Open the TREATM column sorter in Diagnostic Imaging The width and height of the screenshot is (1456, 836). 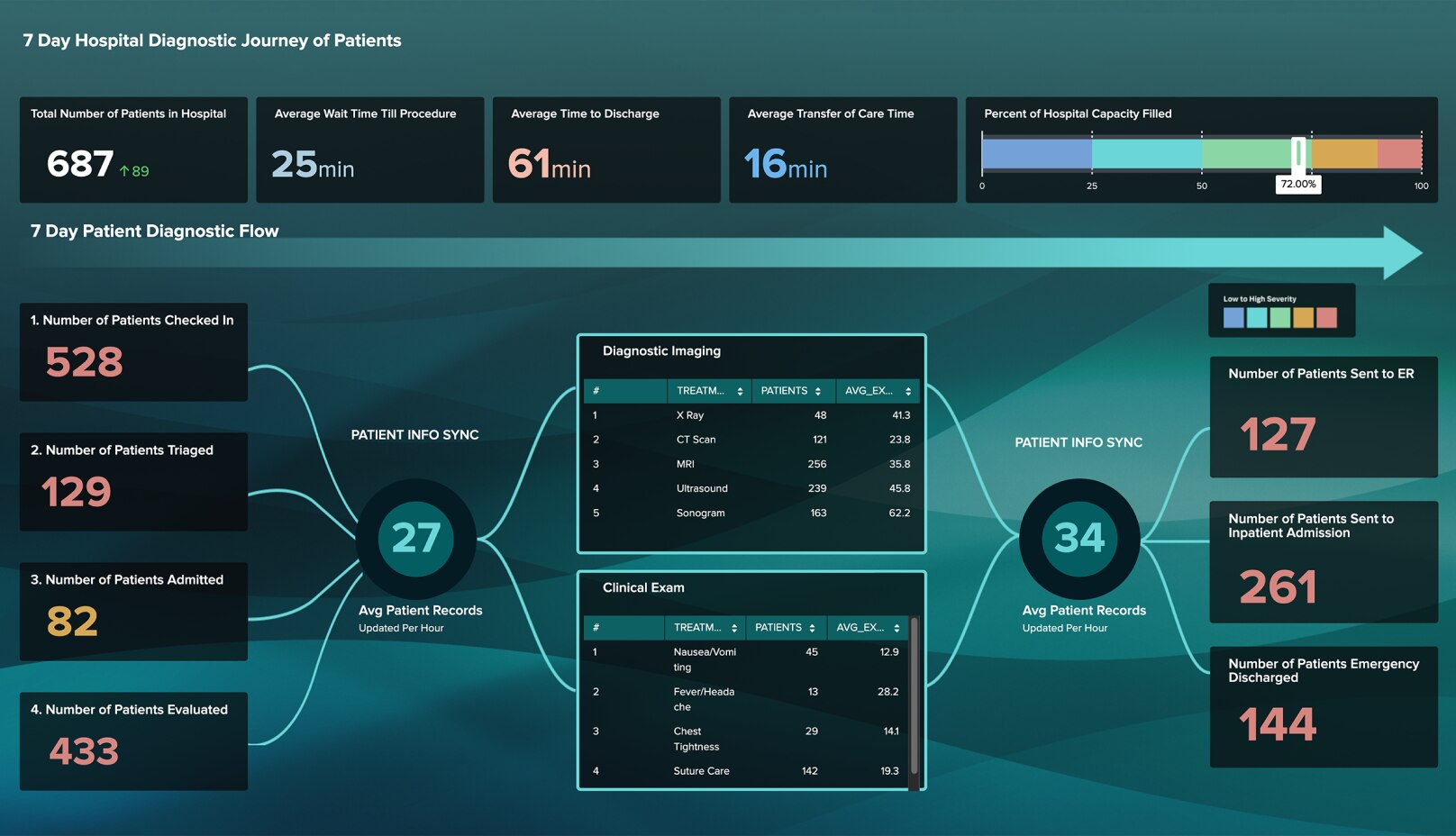coord(741,391)
